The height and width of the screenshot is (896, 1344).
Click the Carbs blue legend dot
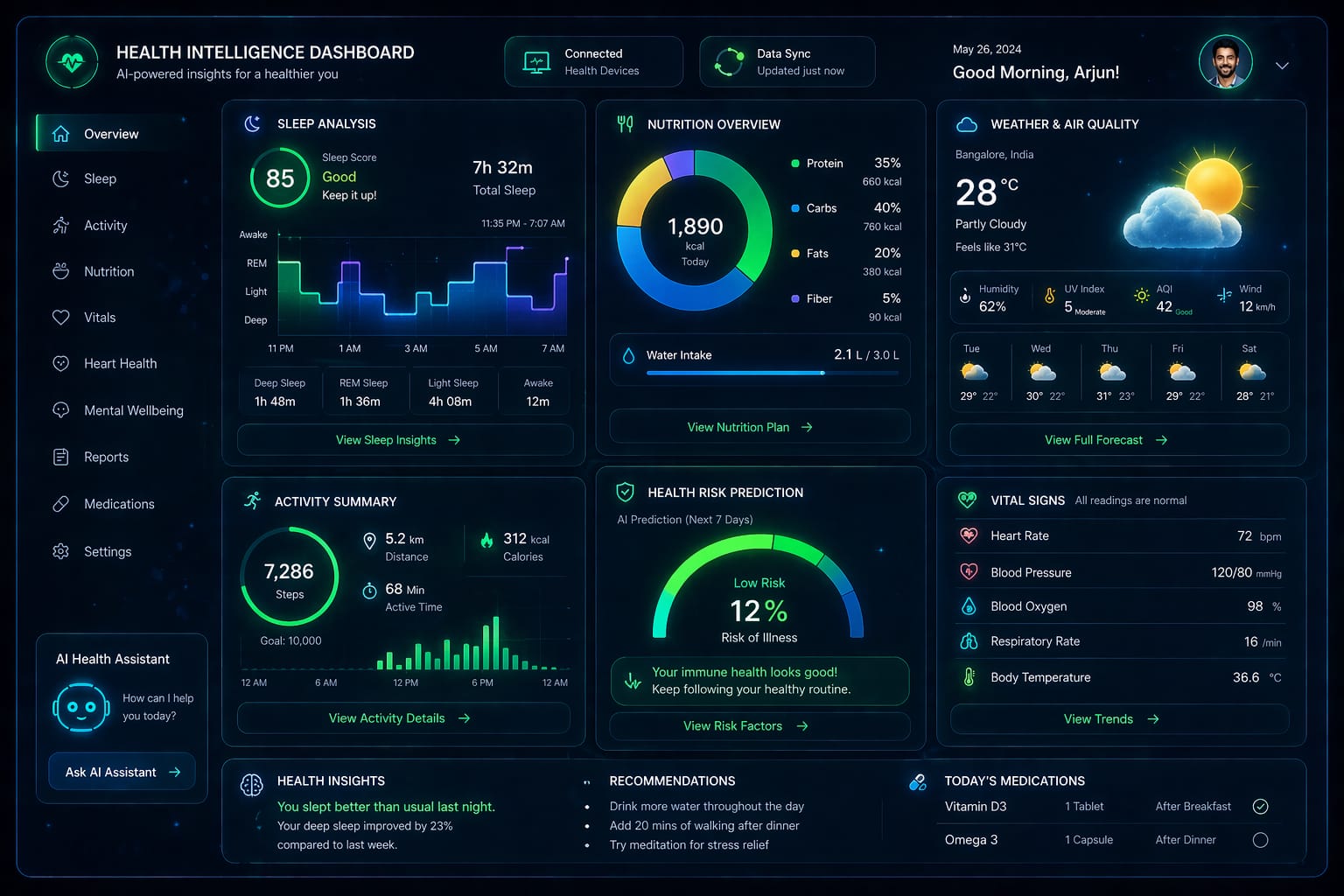(795, 208)
